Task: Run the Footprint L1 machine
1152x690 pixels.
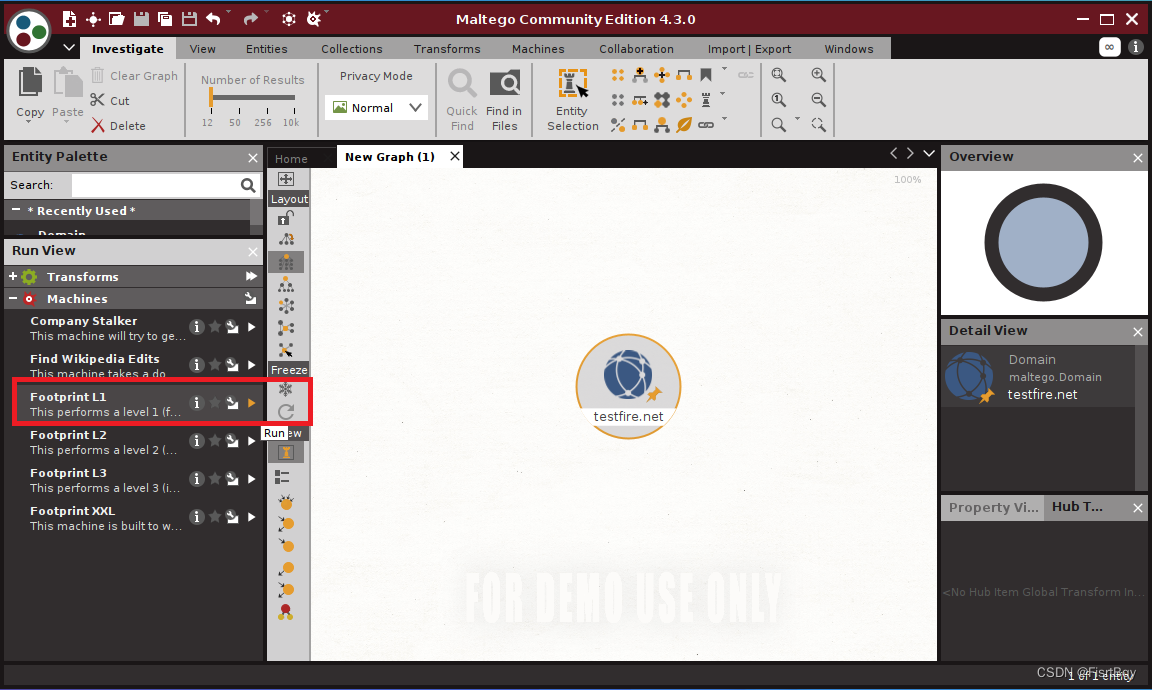Action: [251, 403]
